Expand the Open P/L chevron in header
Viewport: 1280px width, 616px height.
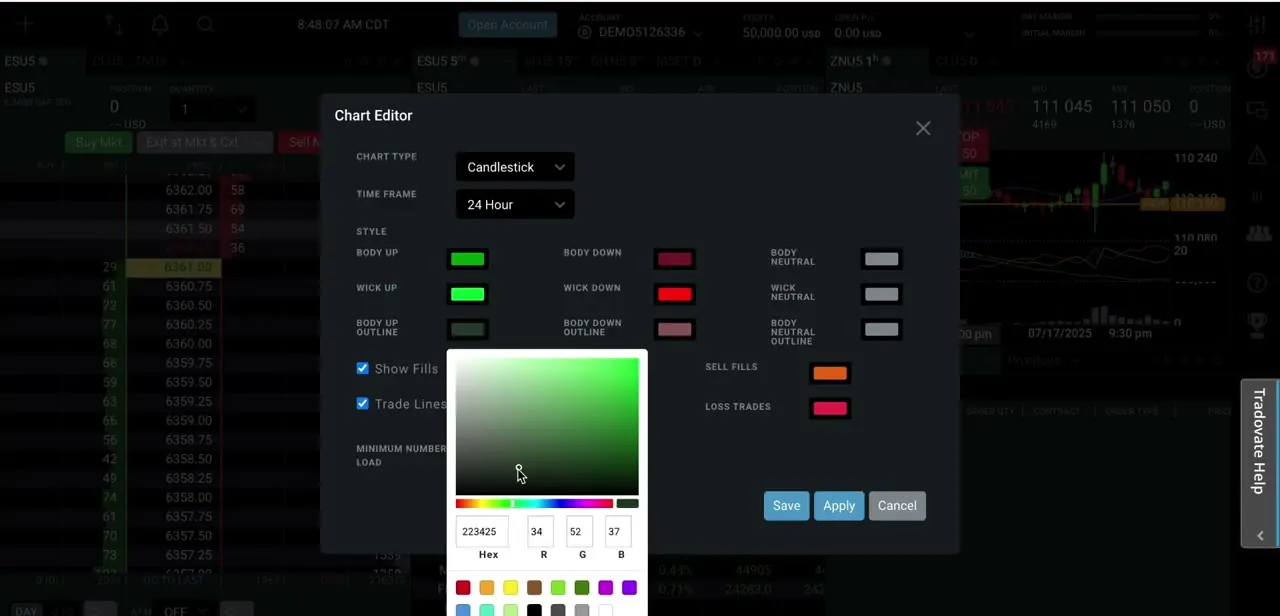point(968,34)
